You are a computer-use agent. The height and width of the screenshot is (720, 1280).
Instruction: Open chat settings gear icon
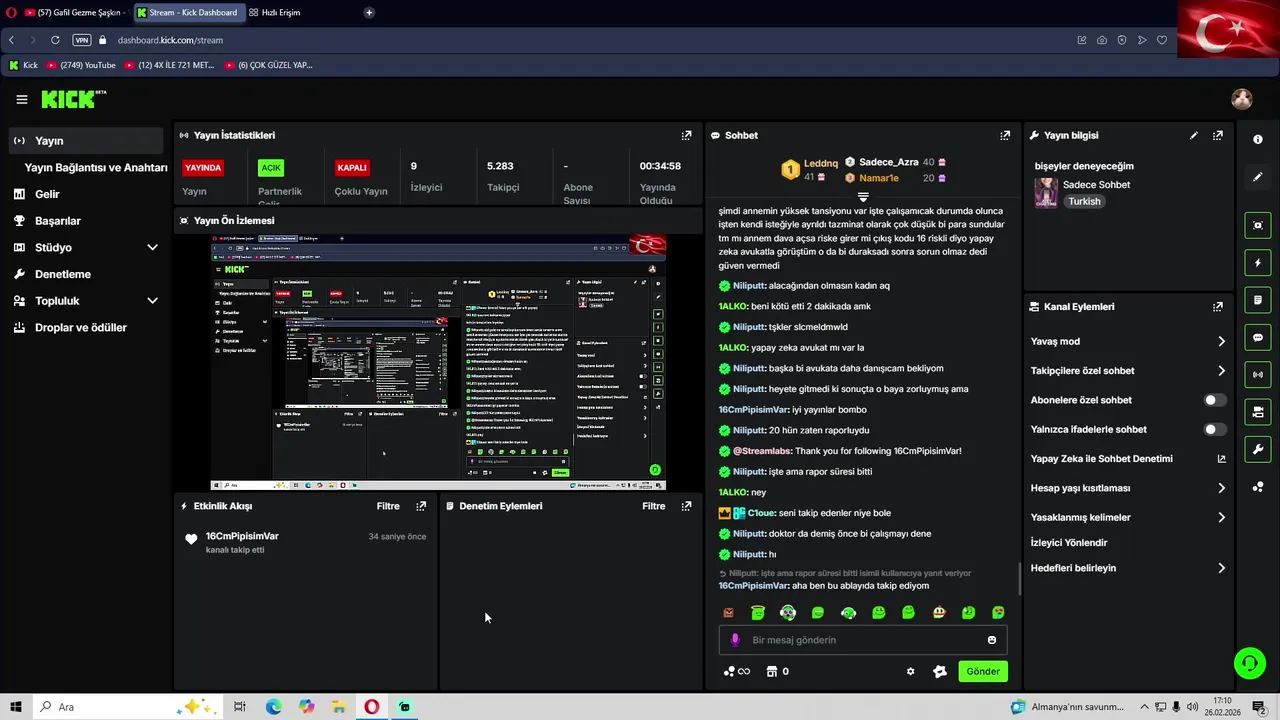[910, 671]
